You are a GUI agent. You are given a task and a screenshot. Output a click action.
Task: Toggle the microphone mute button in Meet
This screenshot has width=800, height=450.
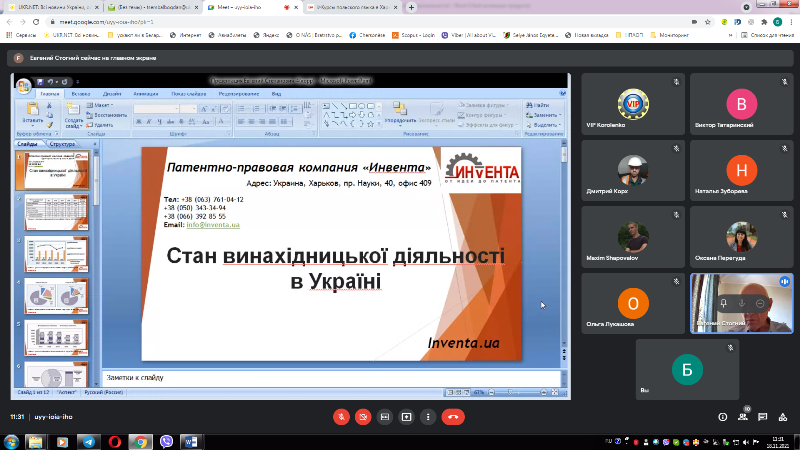click(341, 416)
